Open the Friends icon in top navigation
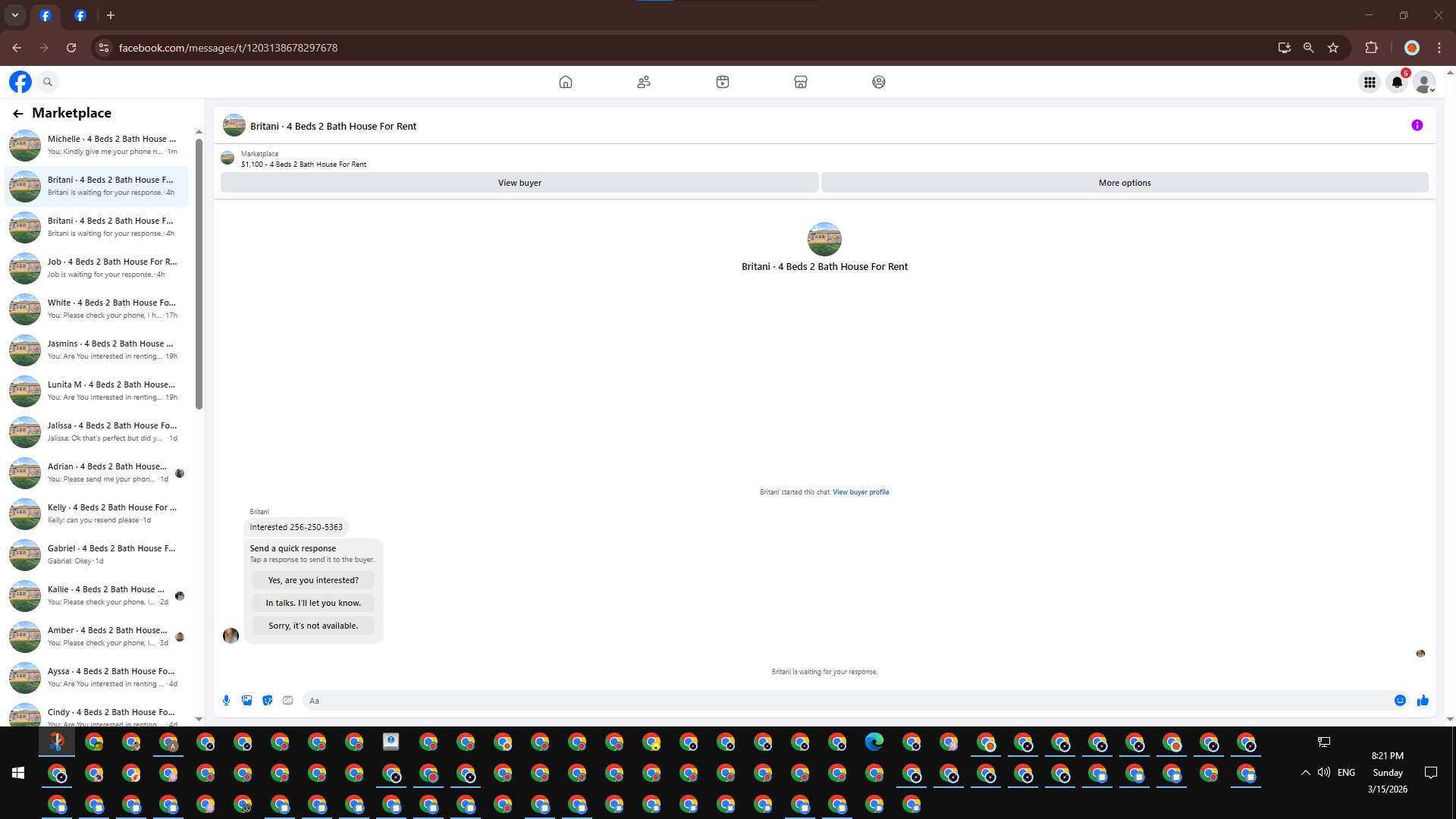The width and height of the screenshot is (1456, 819). click(644, 82)
